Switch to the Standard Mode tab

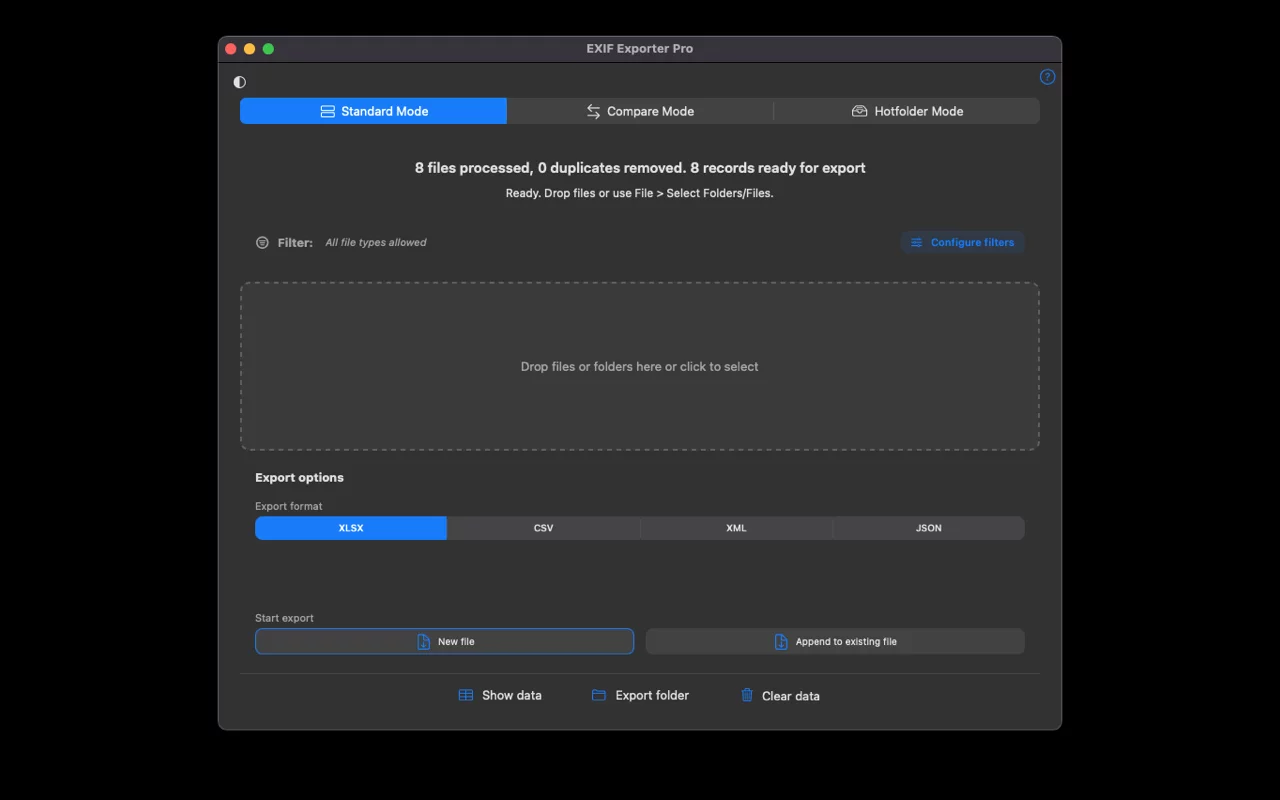(373, 111)
